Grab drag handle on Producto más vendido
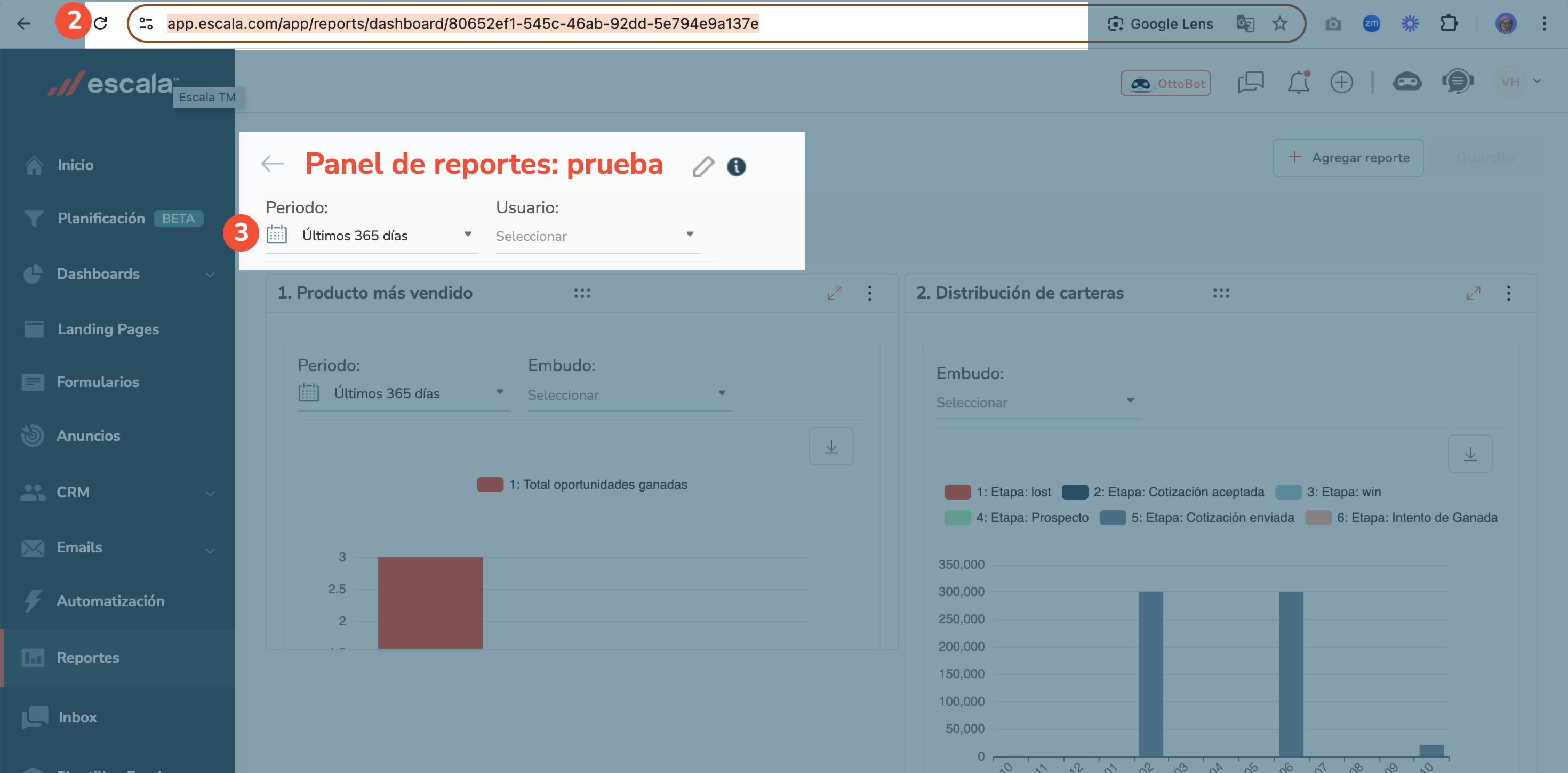The height and width of the screenshot is (773, 1568). [x=582, y=293]
